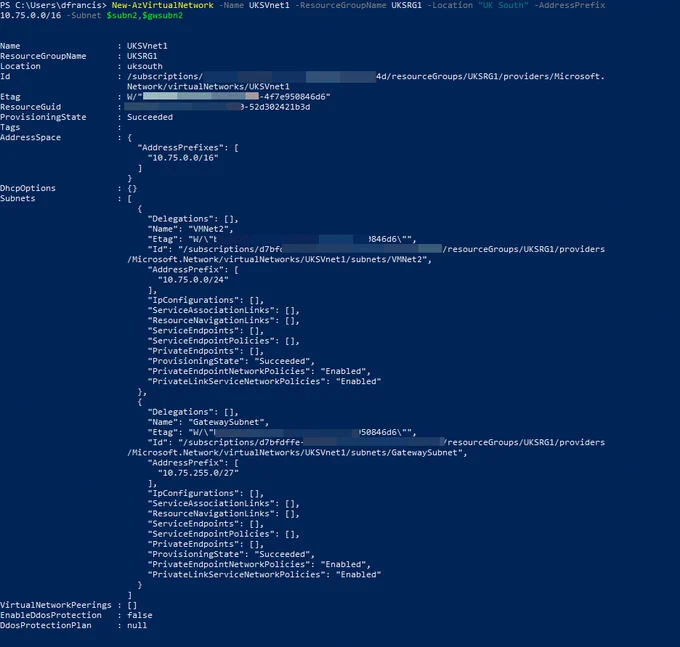Click the ResourceGroupName value UKSRG1 in output
Screen dimensions: 680x647
pos(142,56)
